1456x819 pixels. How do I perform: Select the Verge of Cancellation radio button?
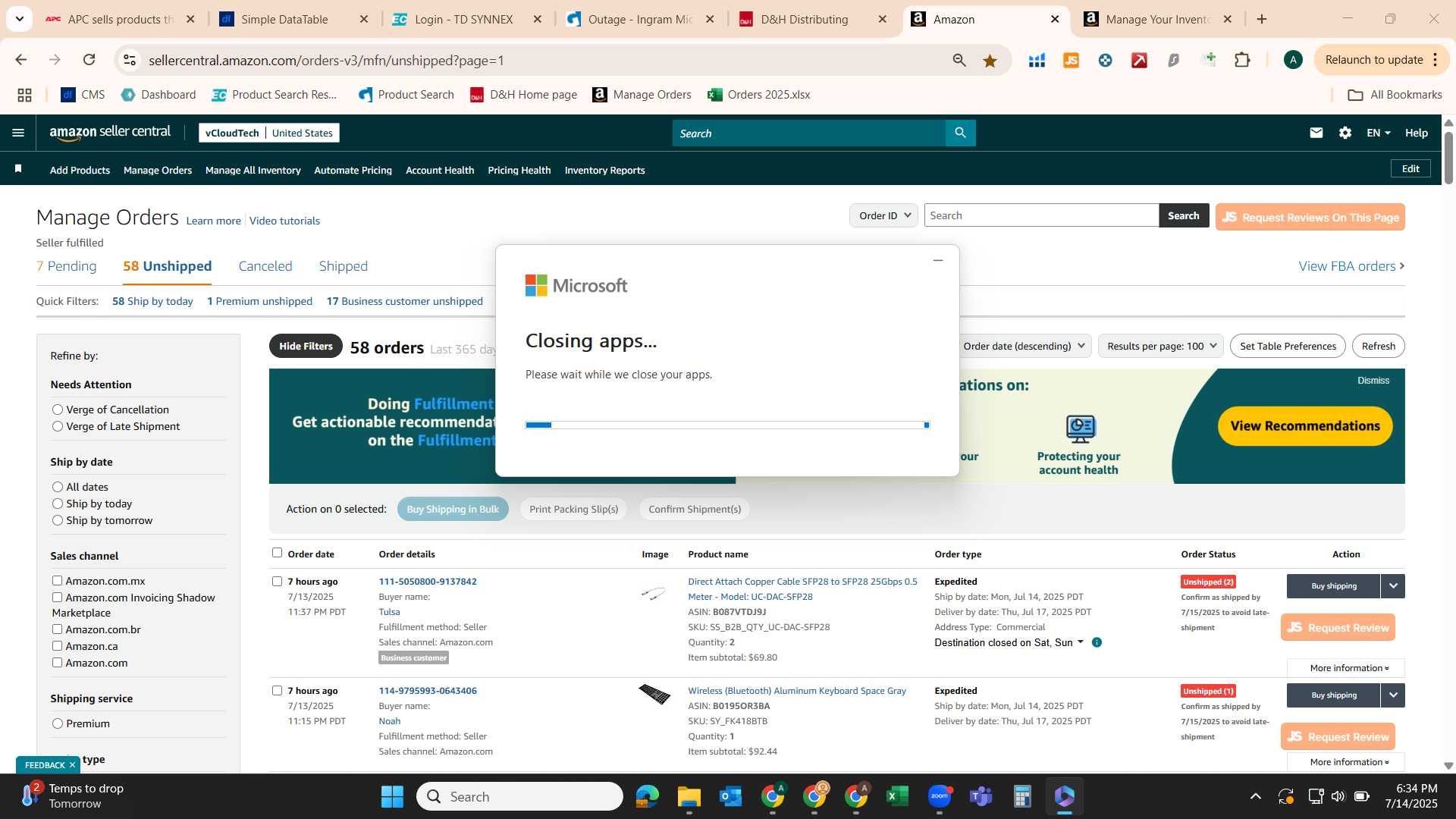coord(58,409)
